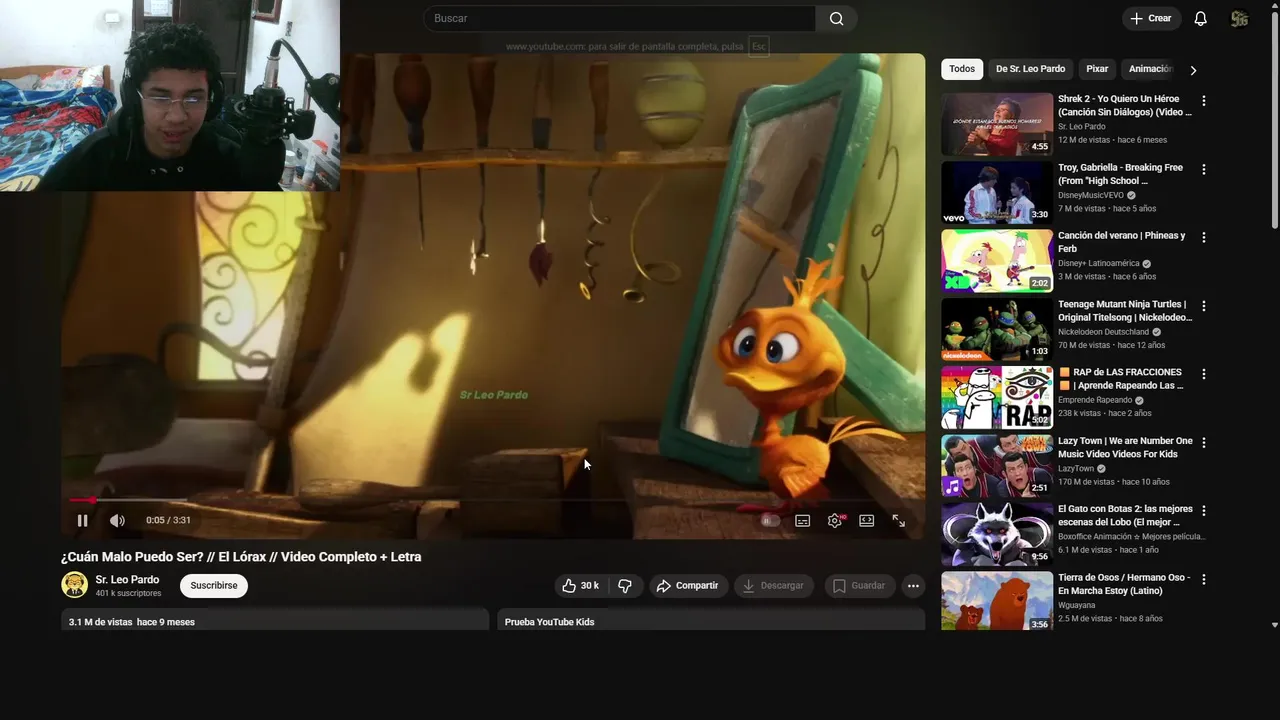This screenshot has width=1280, height=720.
Task: Open Troy, Gabriella Breaking Free thumbnail
Action: [x=997, y=192]
